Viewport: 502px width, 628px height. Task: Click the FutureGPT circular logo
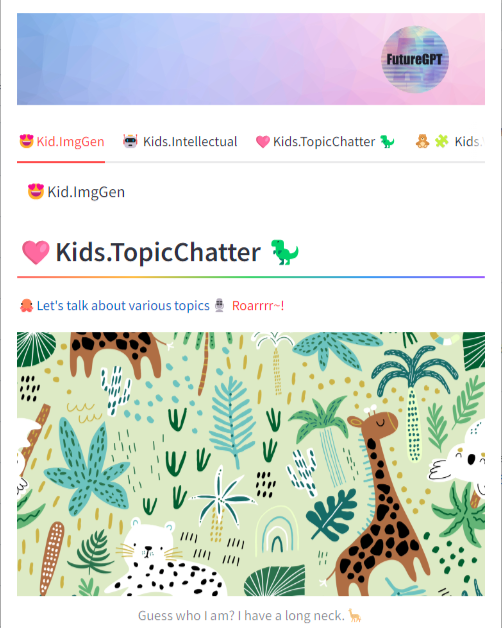[x=415, y=59]
